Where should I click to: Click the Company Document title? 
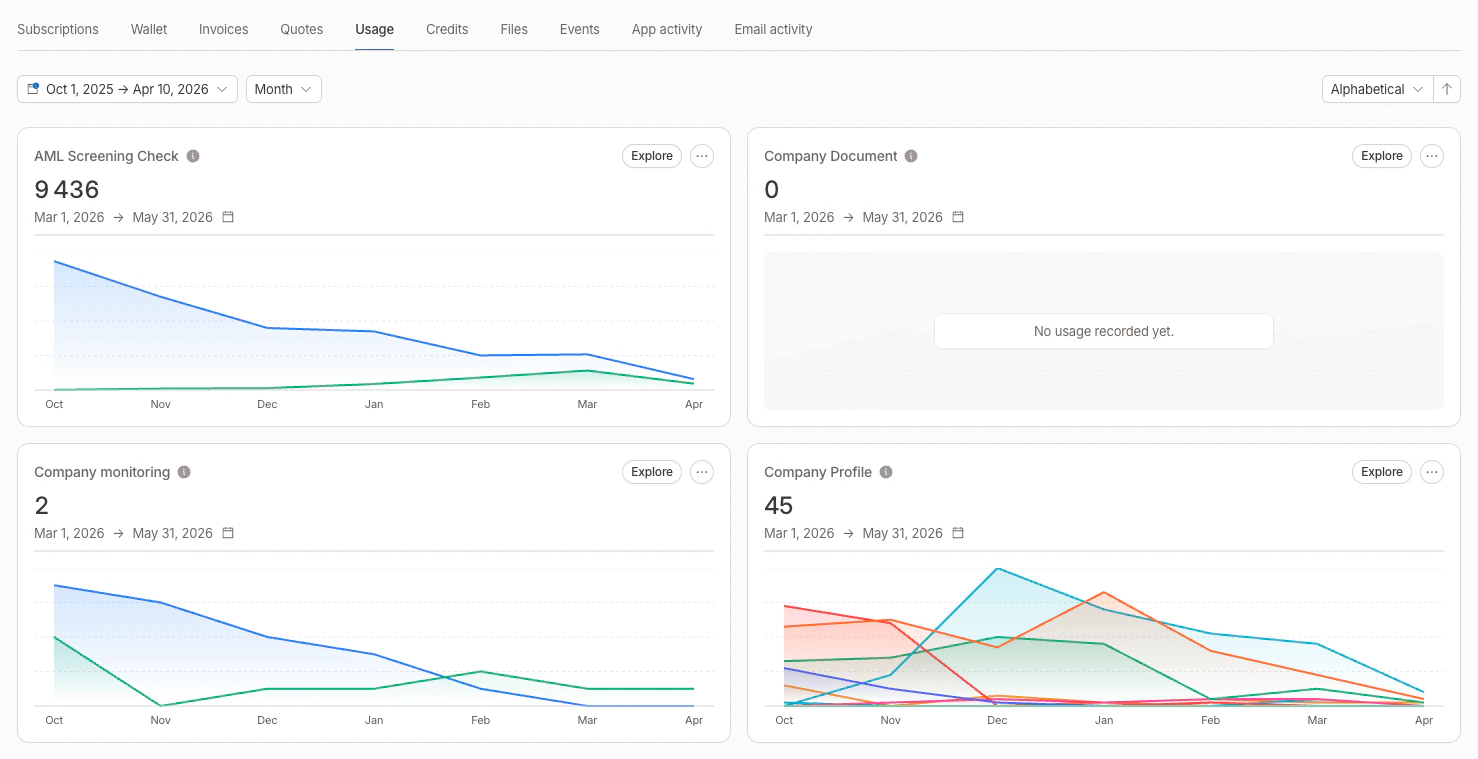click(x=830, y=156)
